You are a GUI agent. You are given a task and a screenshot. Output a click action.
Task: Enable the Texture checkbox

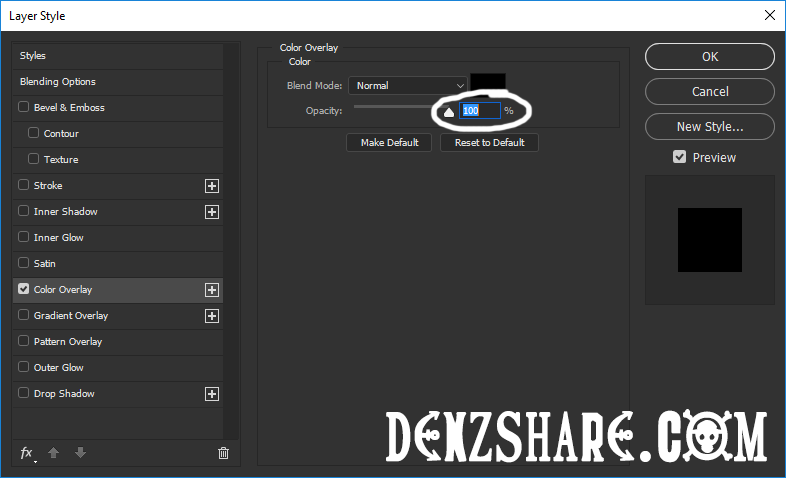pos(34,159)
